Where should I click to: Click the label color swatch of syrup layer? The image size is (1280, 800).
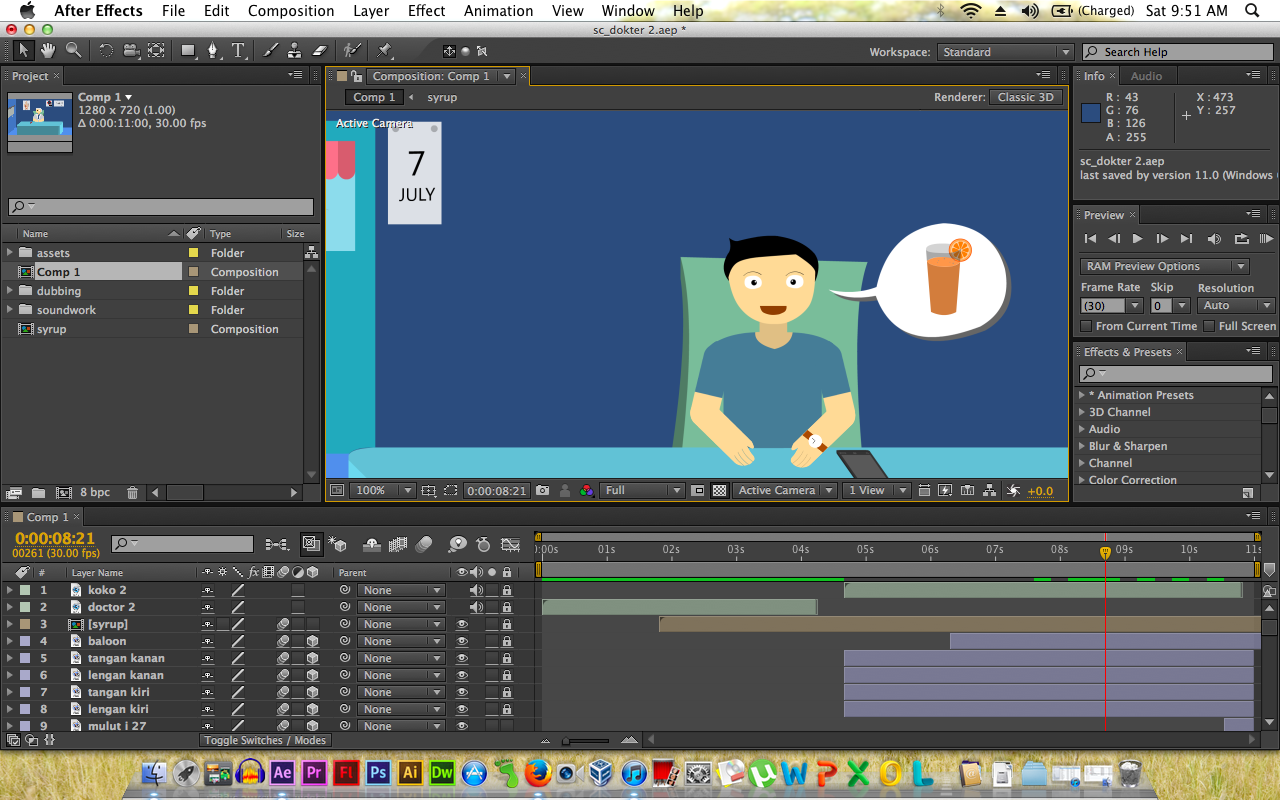pyautogui.click(x=26, y=624)
